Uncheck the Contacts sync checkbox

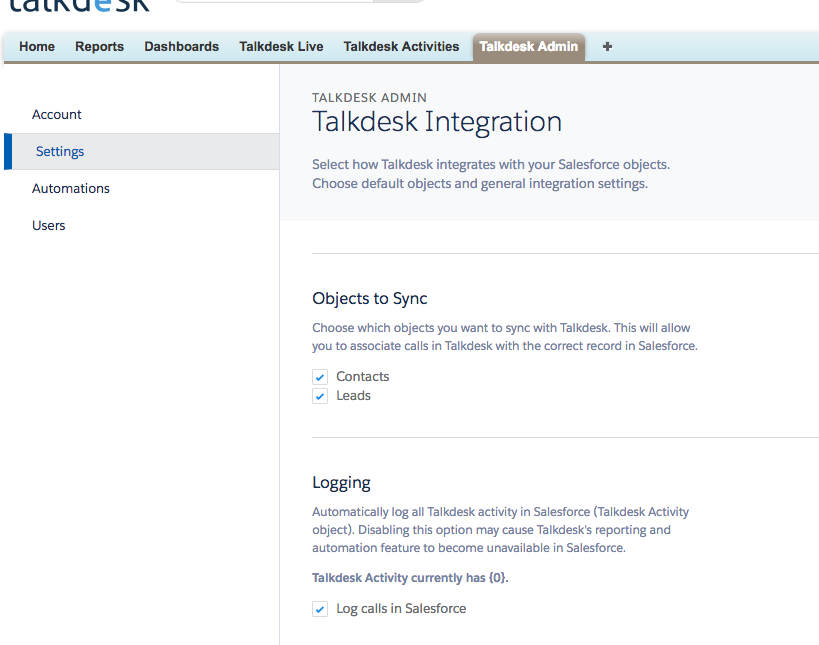[320, 377]
